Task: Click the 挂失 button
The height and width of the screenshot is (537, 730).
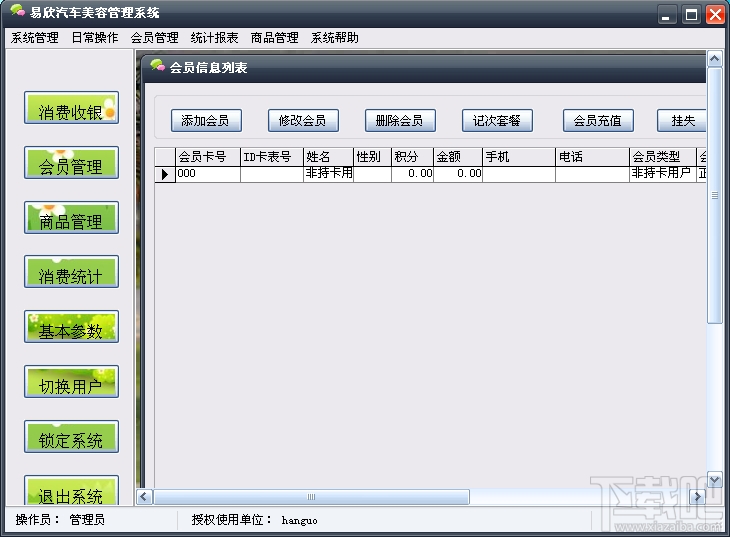Action: pyautogui.click(x=682, y=121)
